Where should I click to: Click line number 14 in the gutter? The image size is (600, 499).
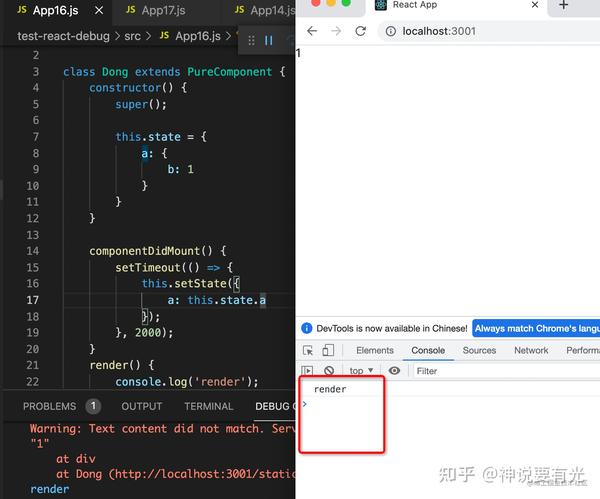(33, 251)
